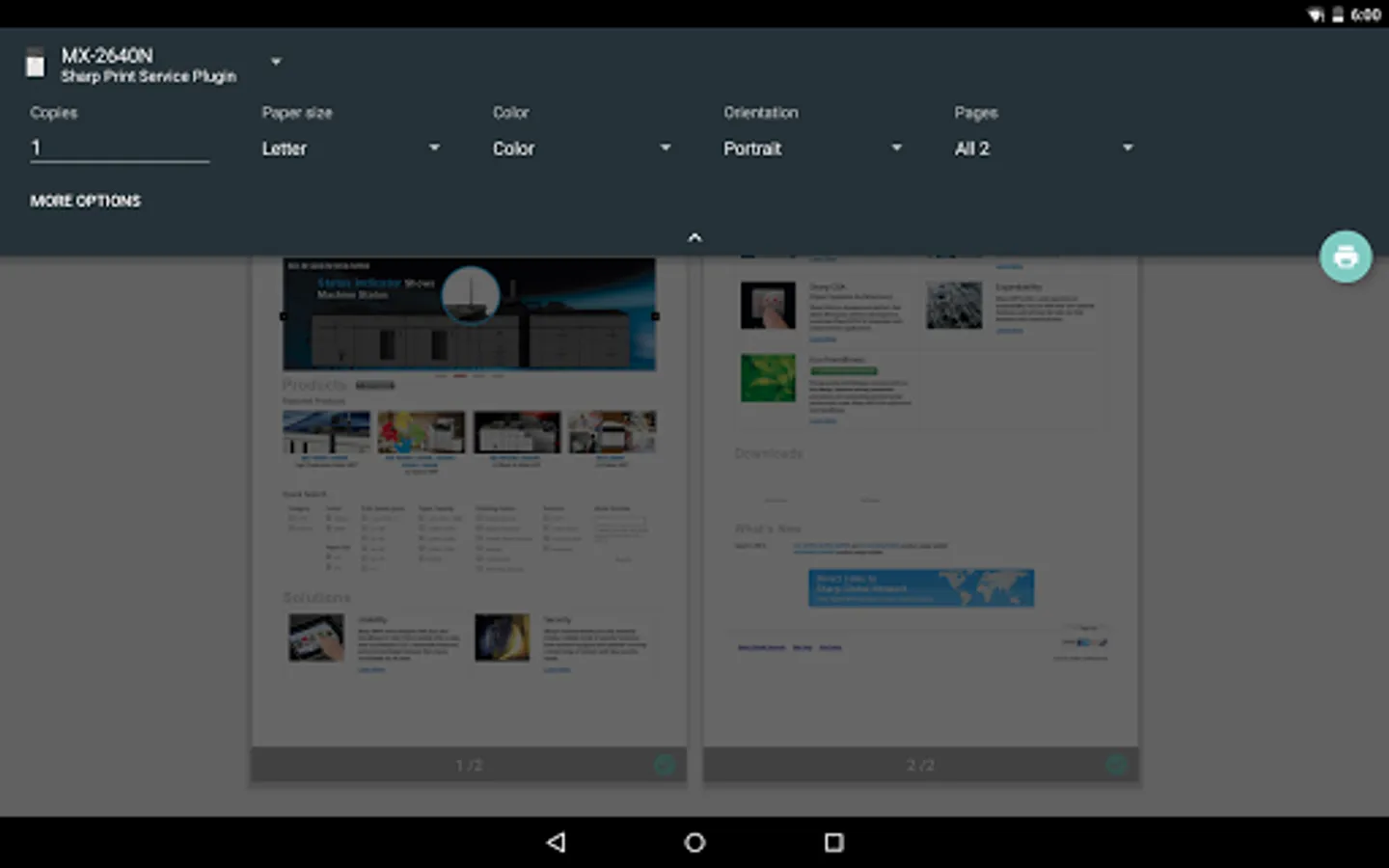This screenshot has width=1389, height=868.
Task: Tap the green print floating button
Action: tap(1346, 257)
